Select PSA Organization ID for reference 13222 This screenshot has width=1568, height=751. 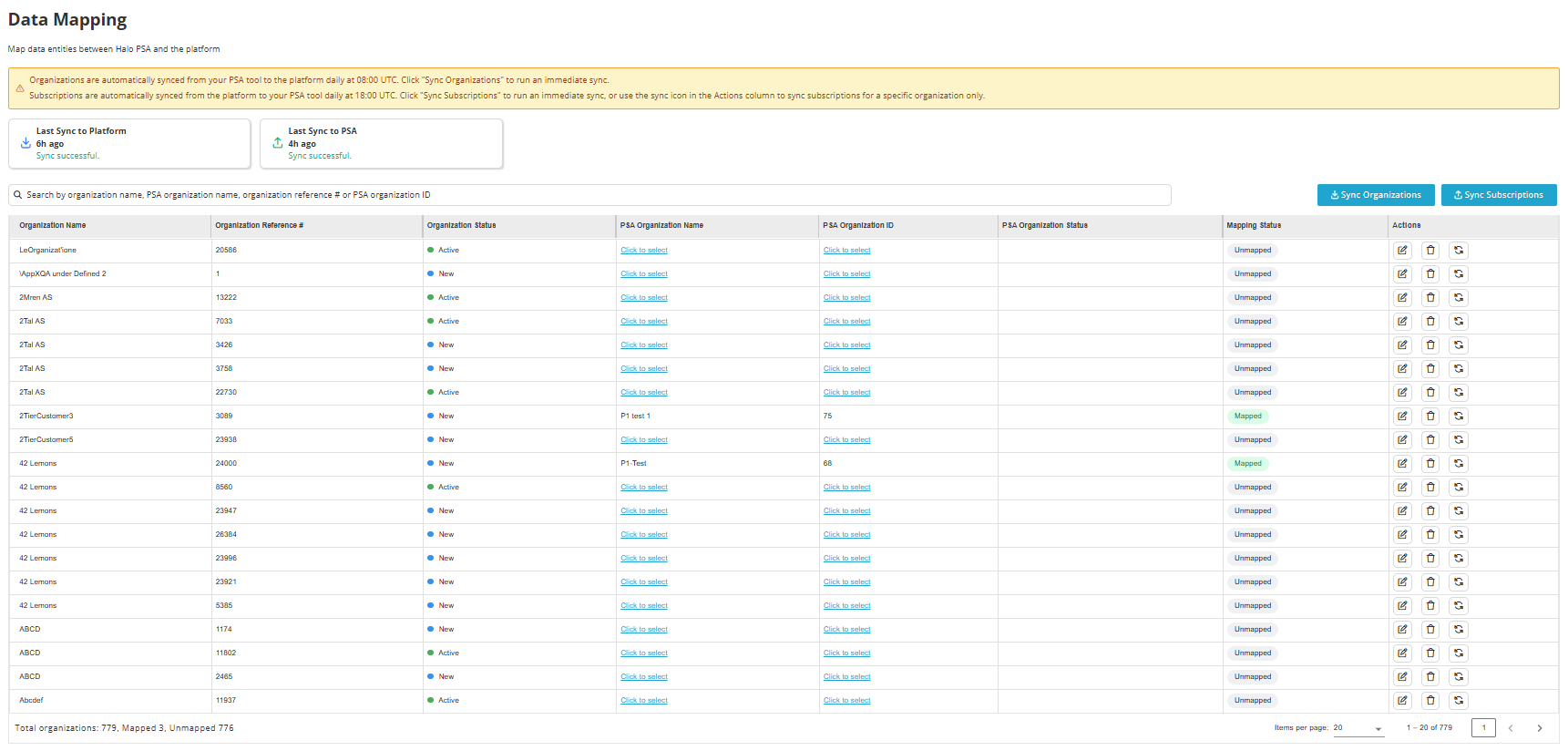click(x=846, y=297)
